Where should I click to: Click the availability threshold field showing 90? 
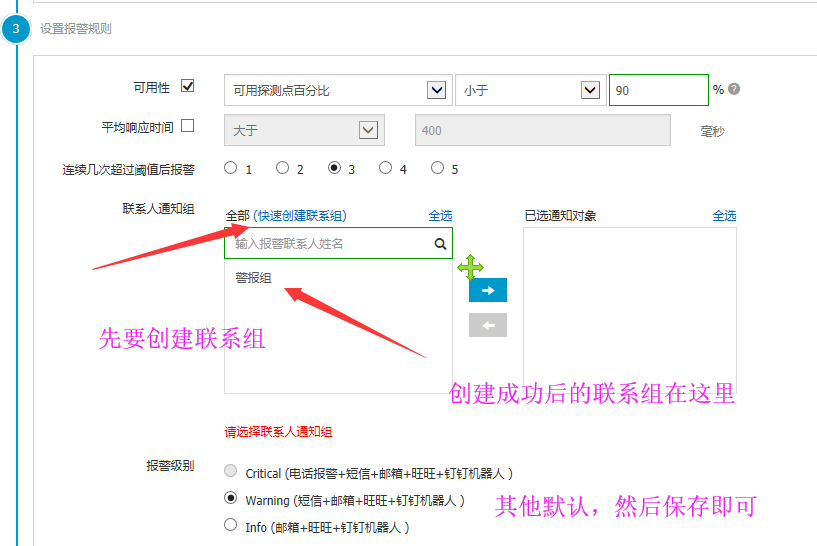pyautogui.click(x=659, y=90)
